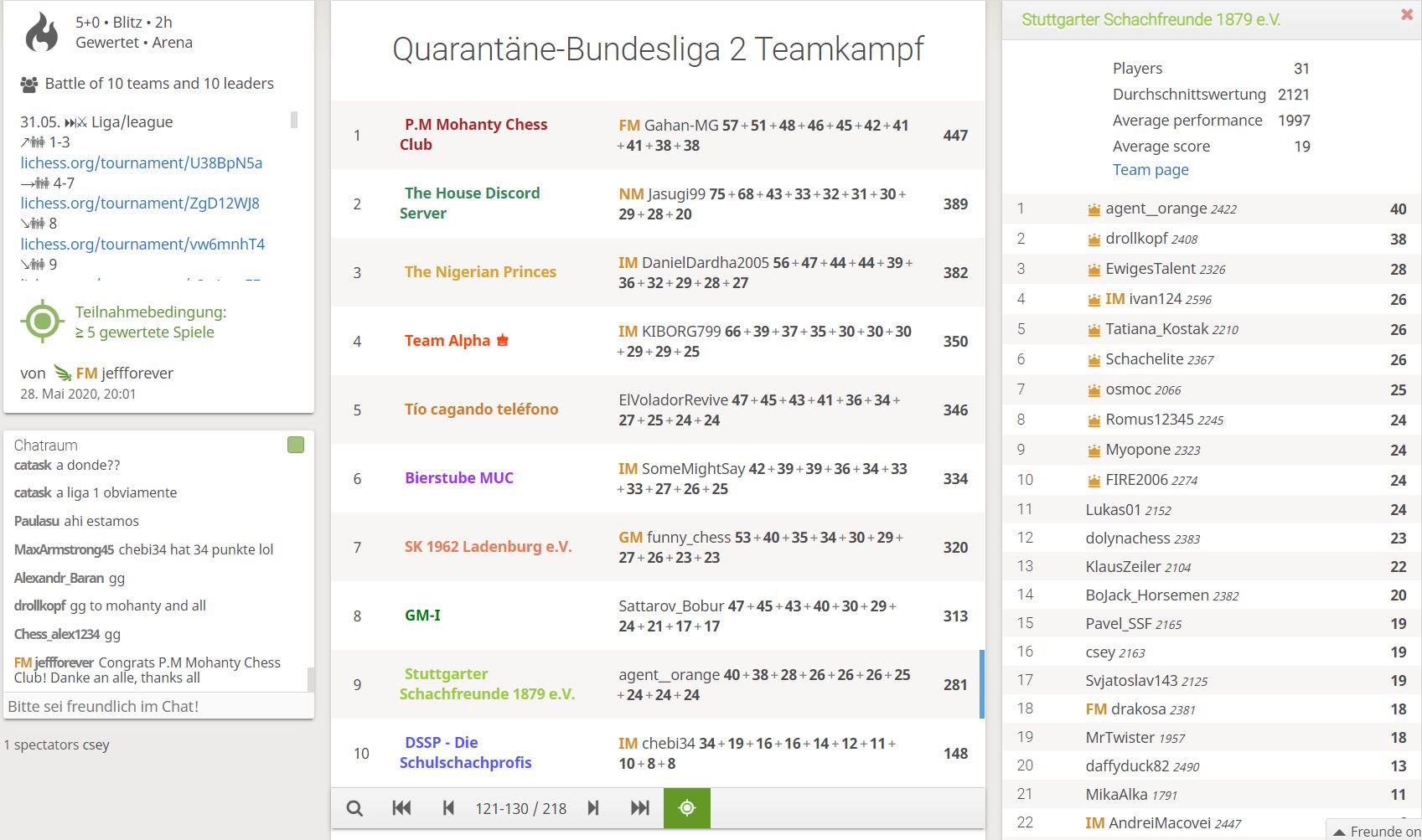Open daffyduck82 player row
Image resolution: width=1422 pixels, height=840 pixels.
pos(1212,765)
